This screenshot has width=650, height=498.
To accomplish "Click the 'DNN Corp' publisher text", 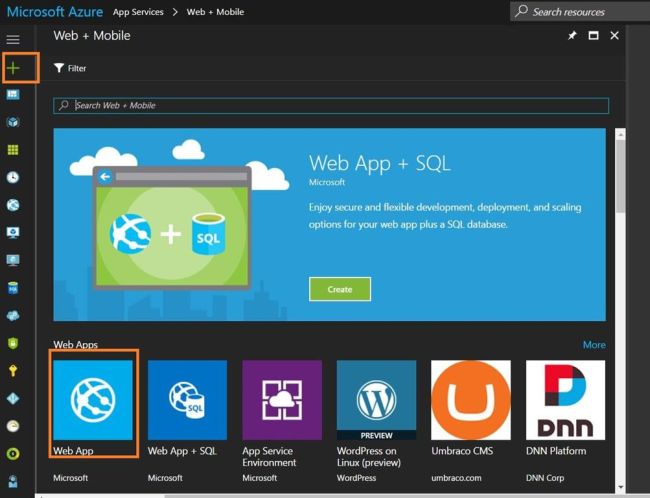I will 545,478.
